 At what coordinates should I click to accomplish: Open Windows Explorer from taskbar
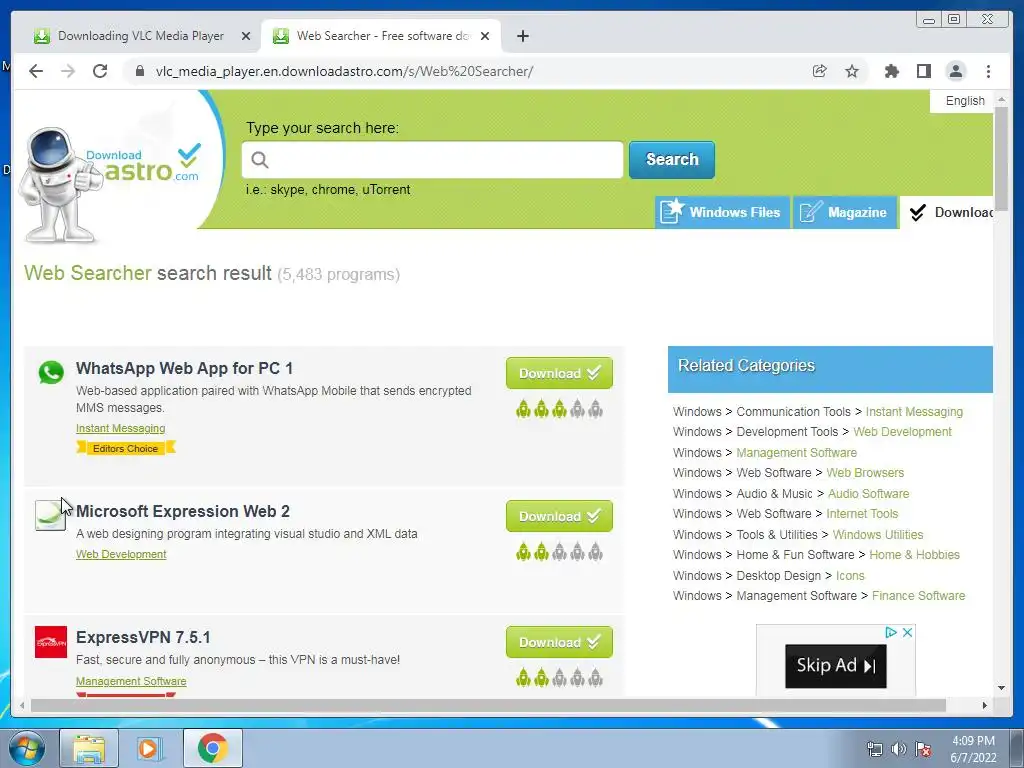pos(89,748)
